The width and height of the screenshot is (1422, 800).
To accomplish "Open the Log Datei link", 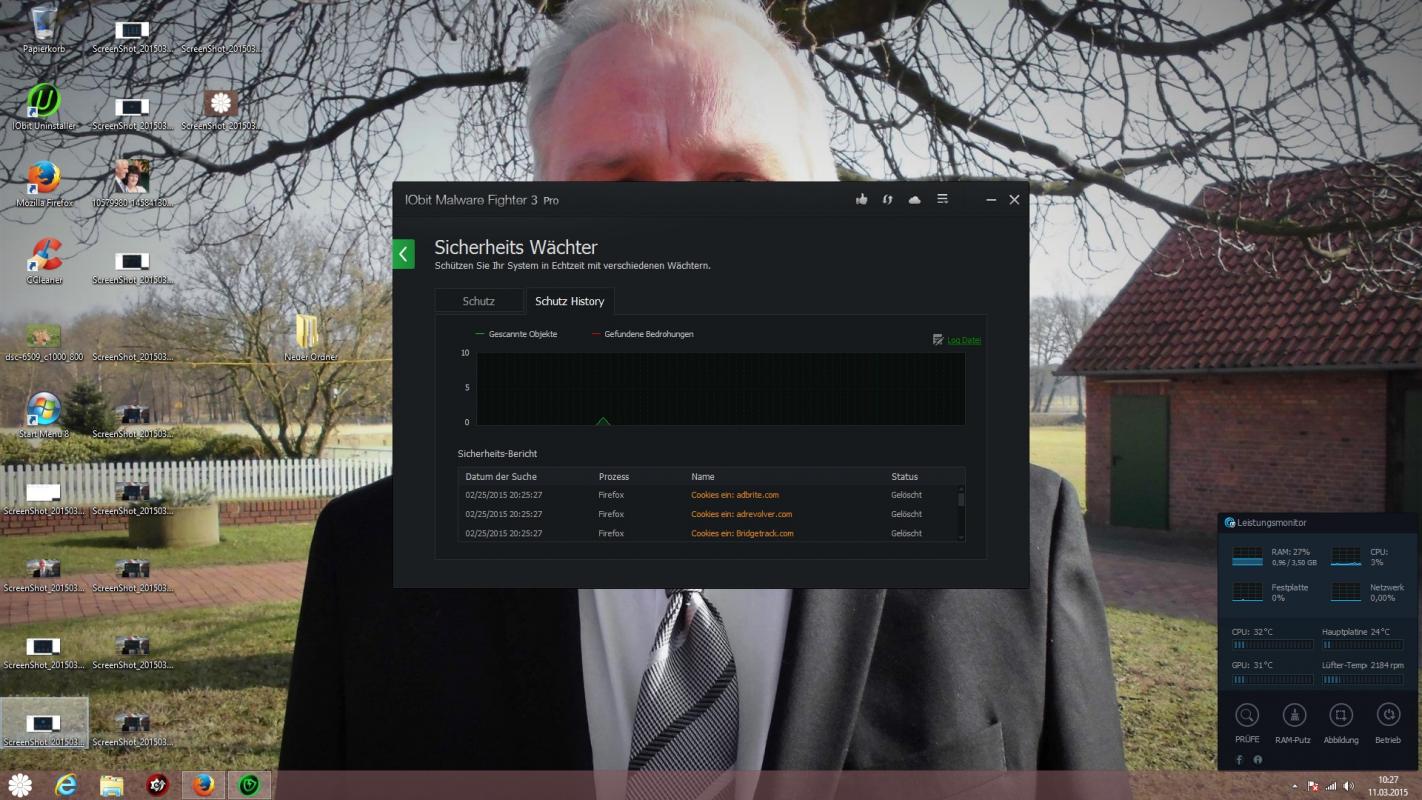I will tap(964, 340).
